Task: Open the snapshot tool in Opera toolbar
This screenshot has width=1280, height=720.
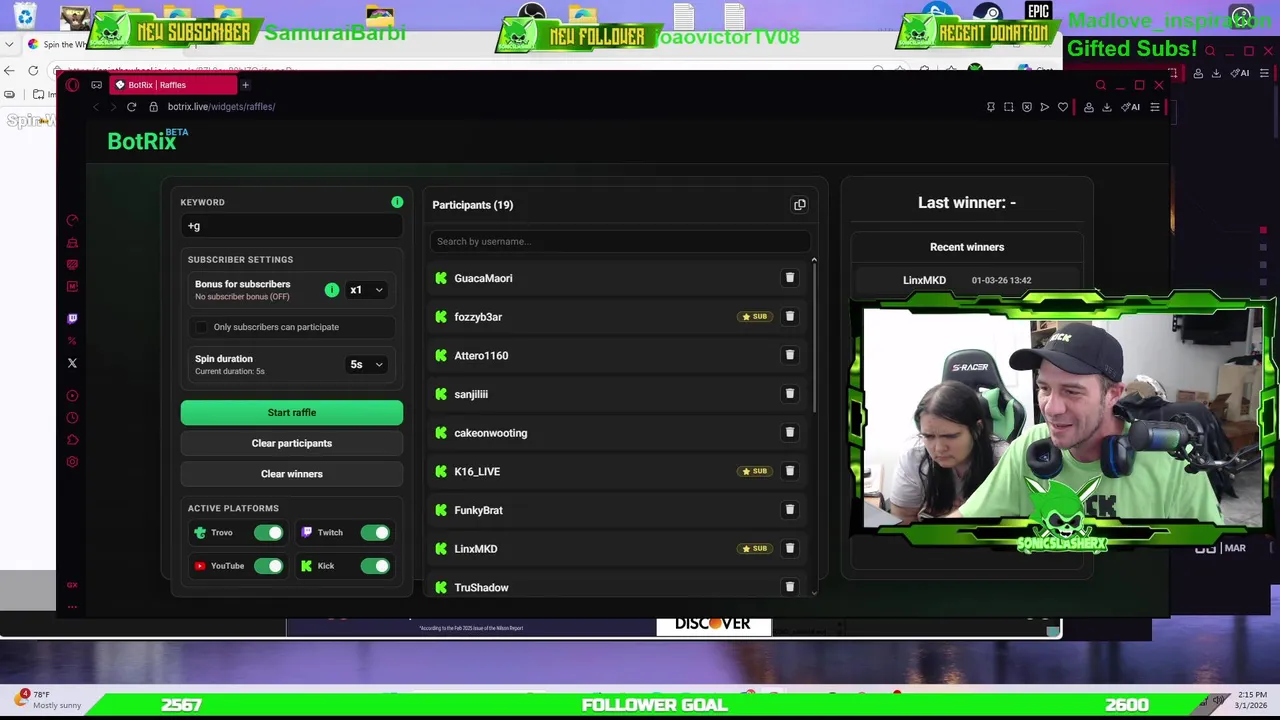Action: 1008,107
